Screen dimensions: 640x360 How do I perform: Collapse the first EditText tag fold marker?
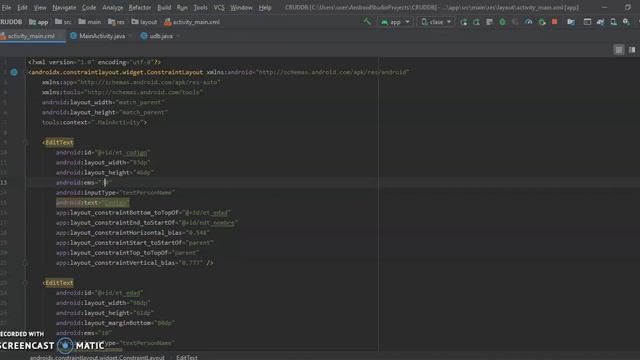[x=25, y=142]
